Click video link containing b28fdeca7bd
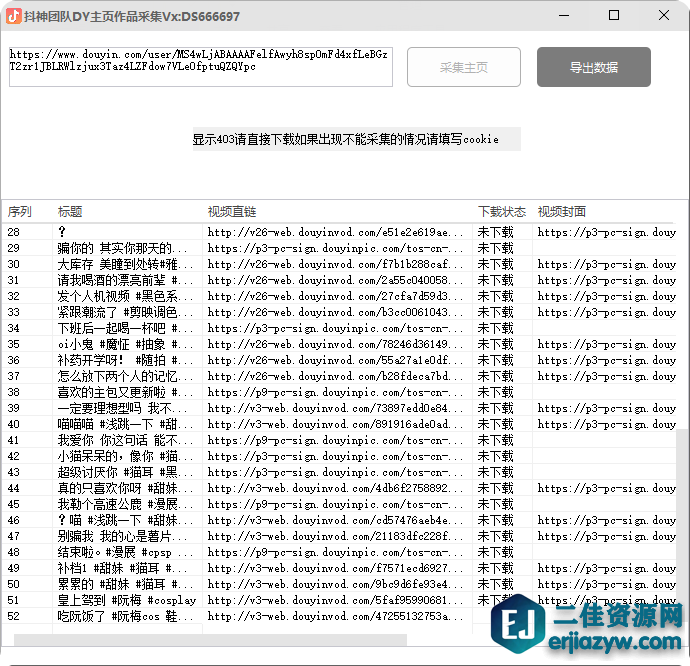This screenshot has height=666, width=690. pyautogui.click(x=335, y=376)
